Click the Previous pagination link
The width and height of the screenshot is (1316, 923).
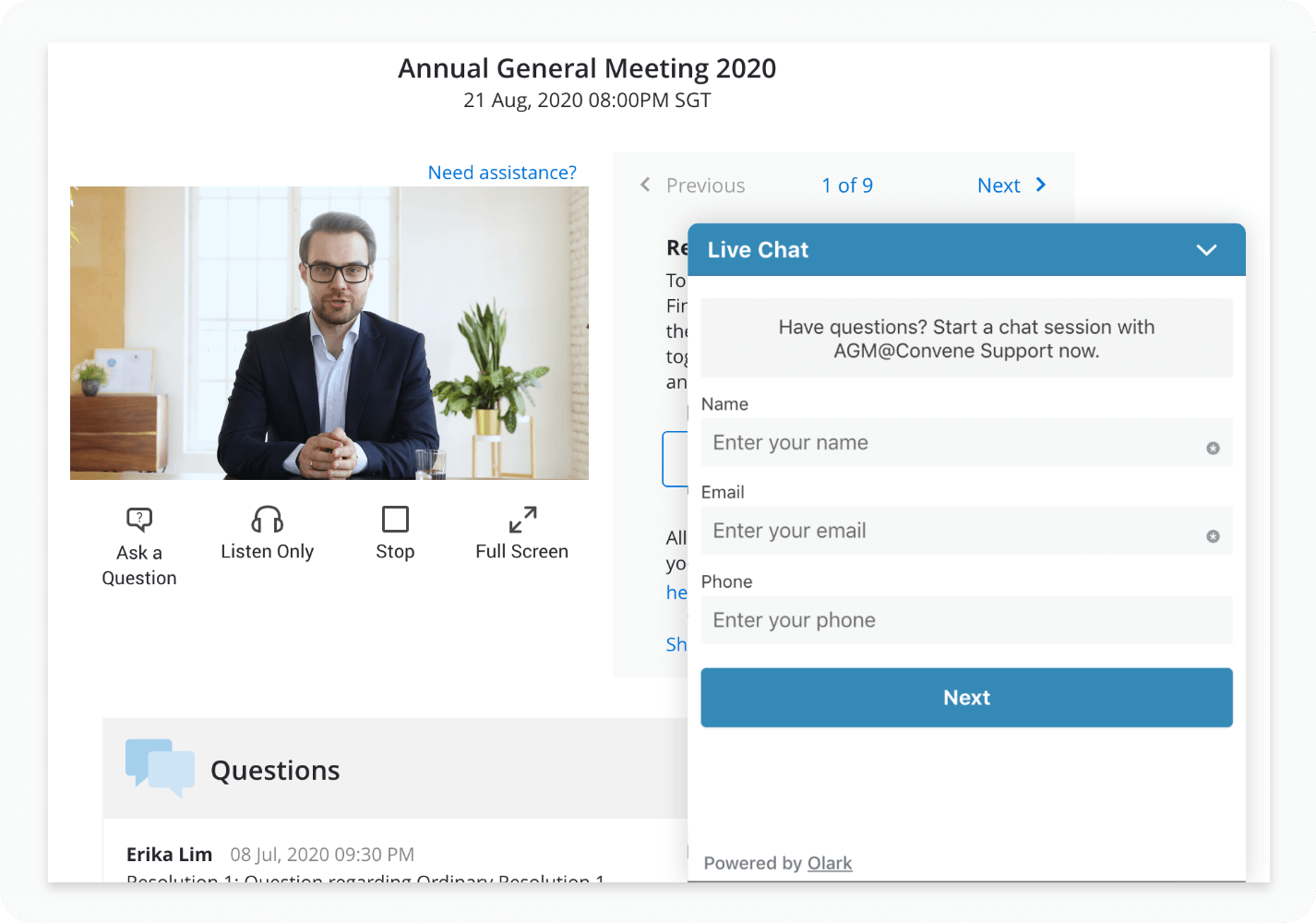point(705,186)
